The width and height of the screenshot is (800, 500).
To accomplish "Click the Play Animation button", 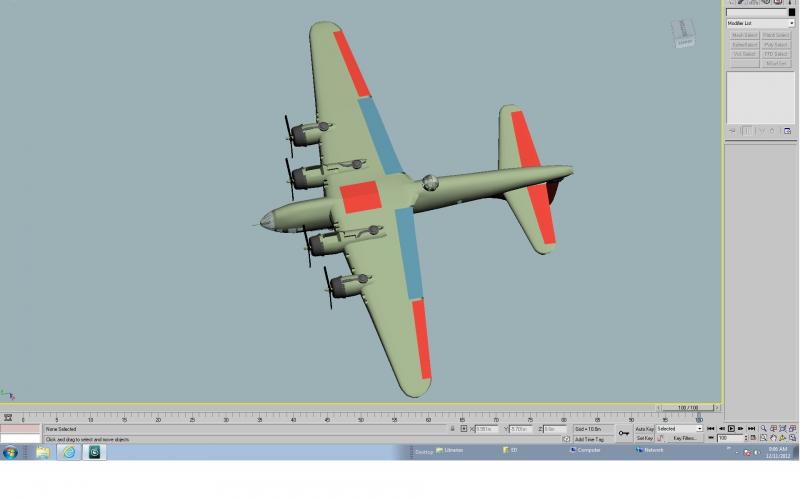I will (731, 429).
